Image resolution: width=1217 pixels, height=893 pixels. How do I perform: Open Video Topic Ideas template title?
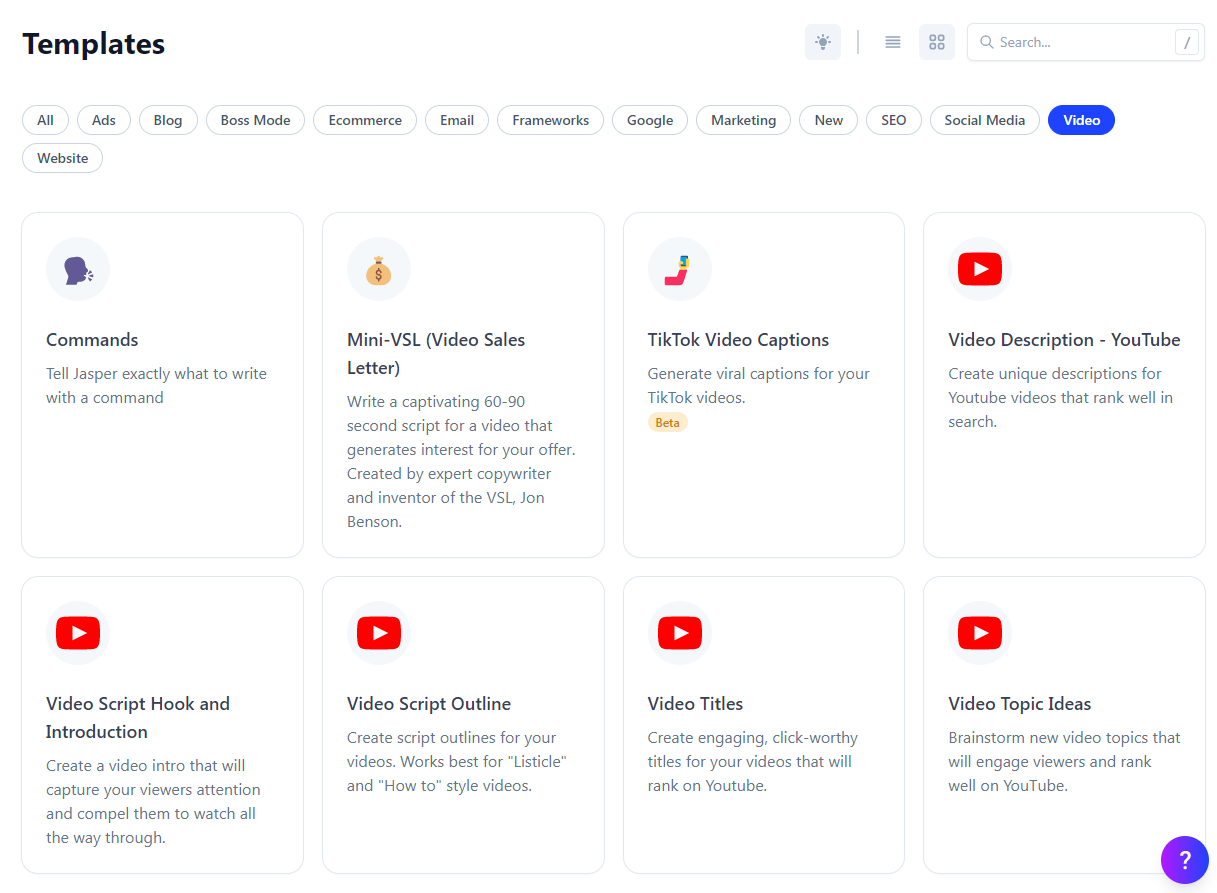[x=1019, y=704]
